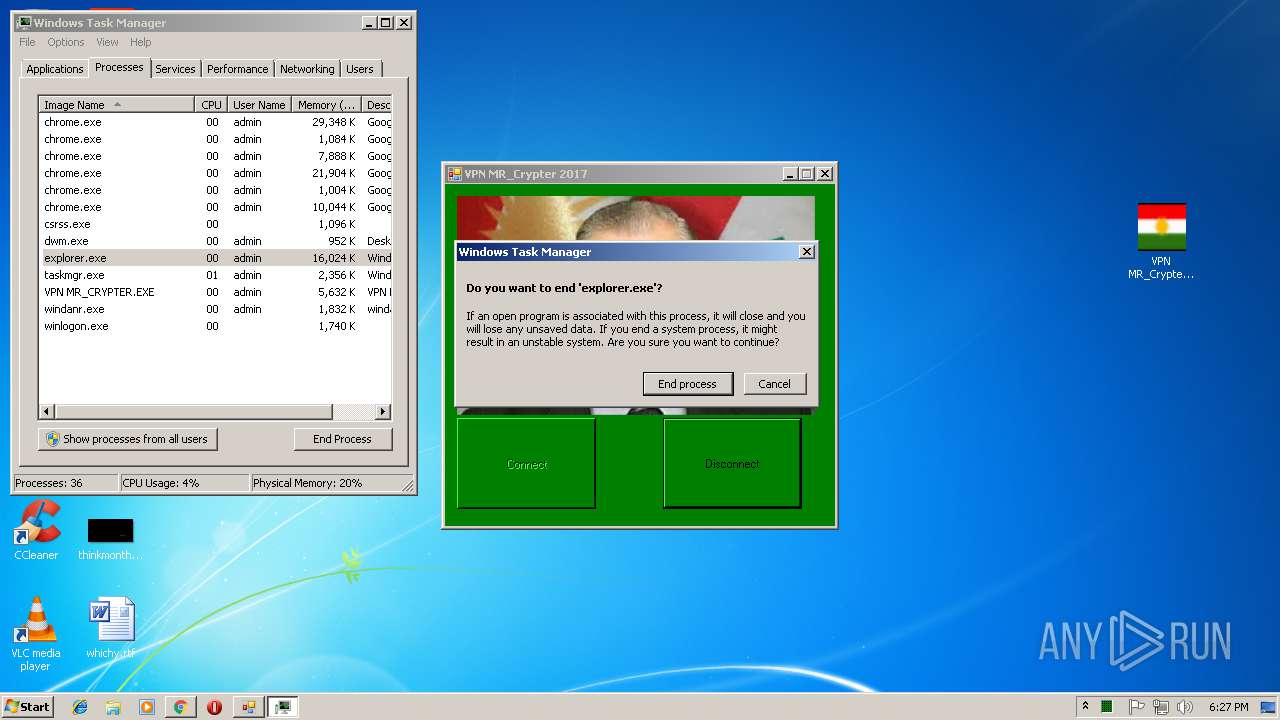Select the taskmgr.exe process row
The height and width of the screenshot is (720, 1280).
tap(215, 275)
